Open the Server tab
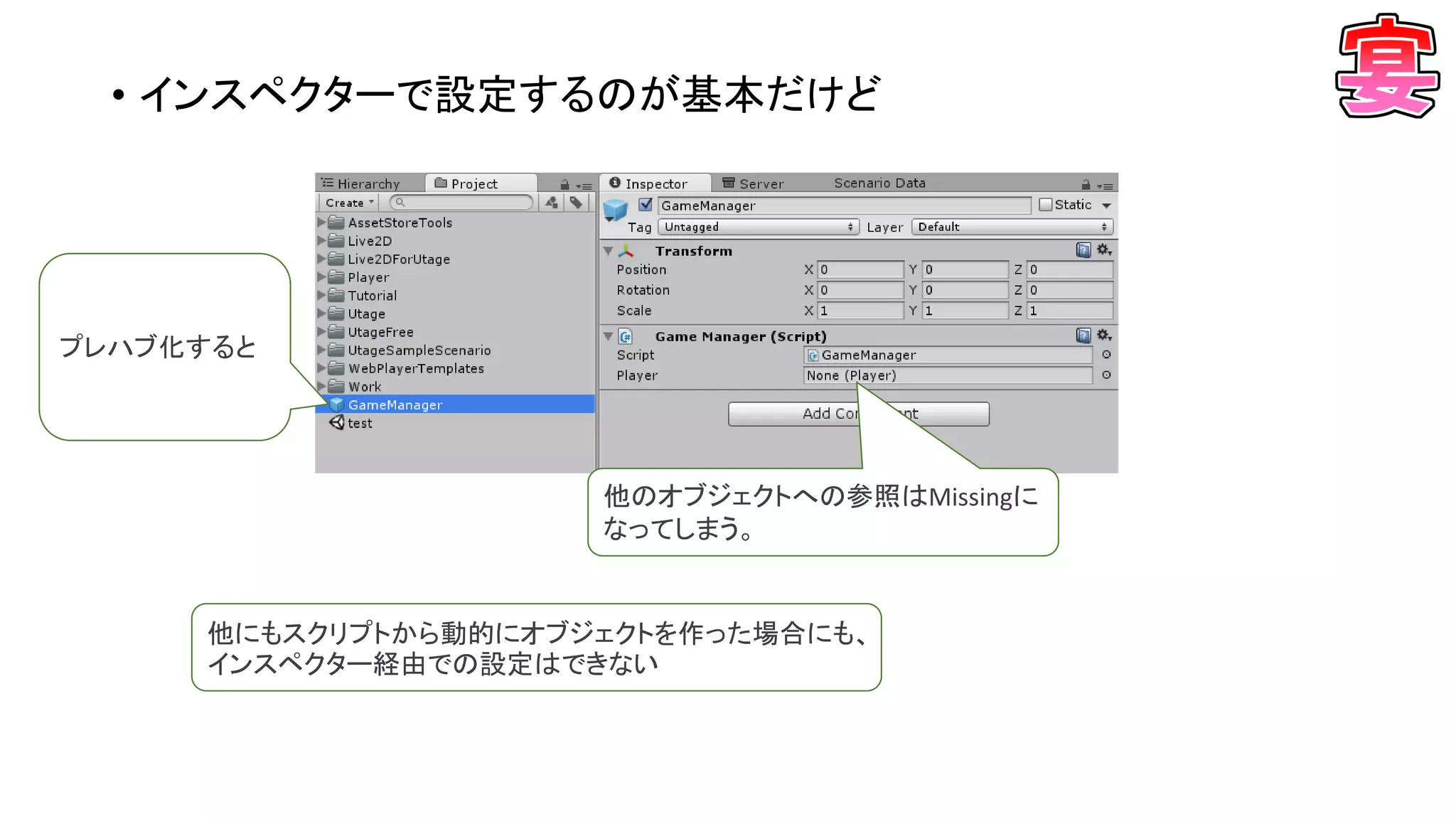Screen dimensions: 1456x819 pos(754,183)
